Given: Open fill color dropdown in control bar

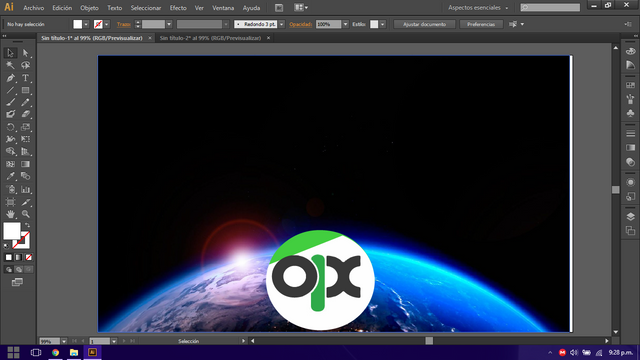Looking at the screenshot, I should (x=86, y=24).
